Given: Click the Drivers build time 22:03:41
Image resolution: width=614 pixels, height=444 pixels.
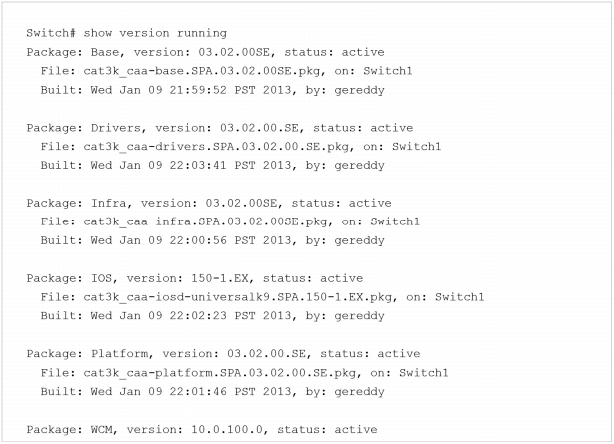Looking at the screenshot, I should pos(198,165).
